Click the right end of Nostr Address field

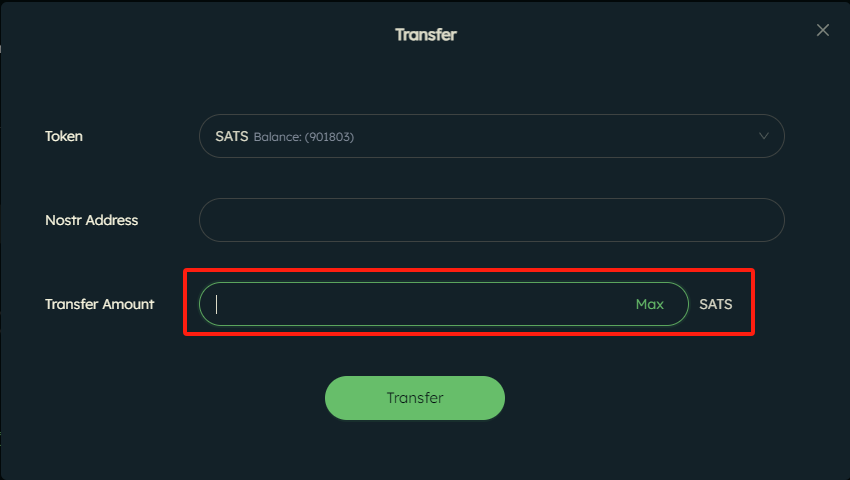click(x=759, y=220)
